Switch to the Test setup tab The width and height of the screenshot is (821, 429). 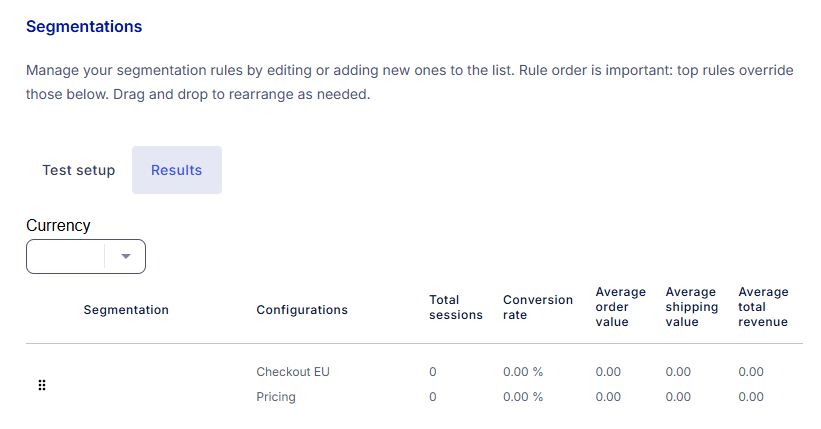pyautogui.click(x=79, y=170)
